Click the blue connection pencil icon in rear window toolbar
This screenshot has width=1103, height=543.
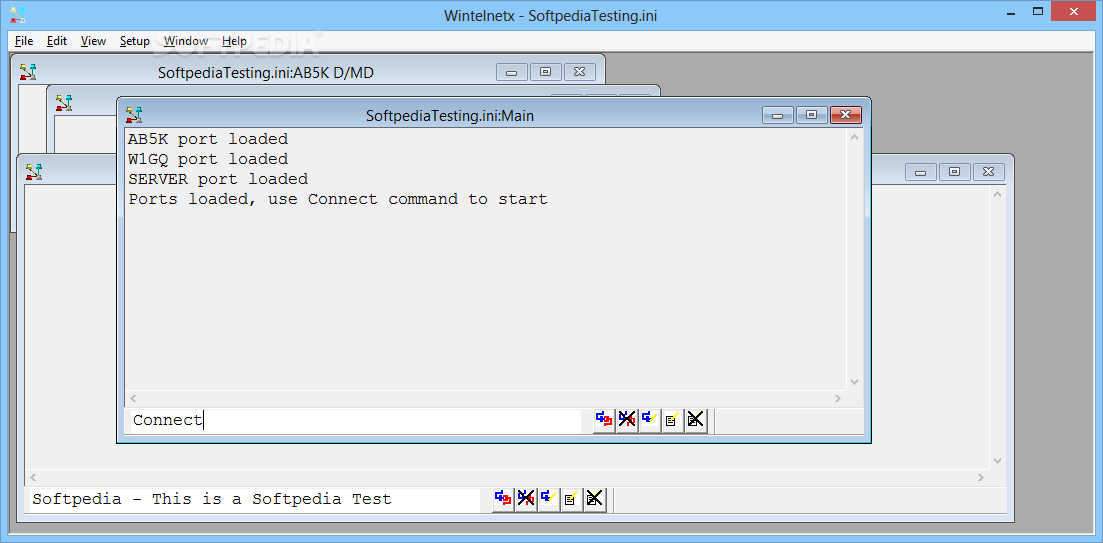tap(549, 499)
